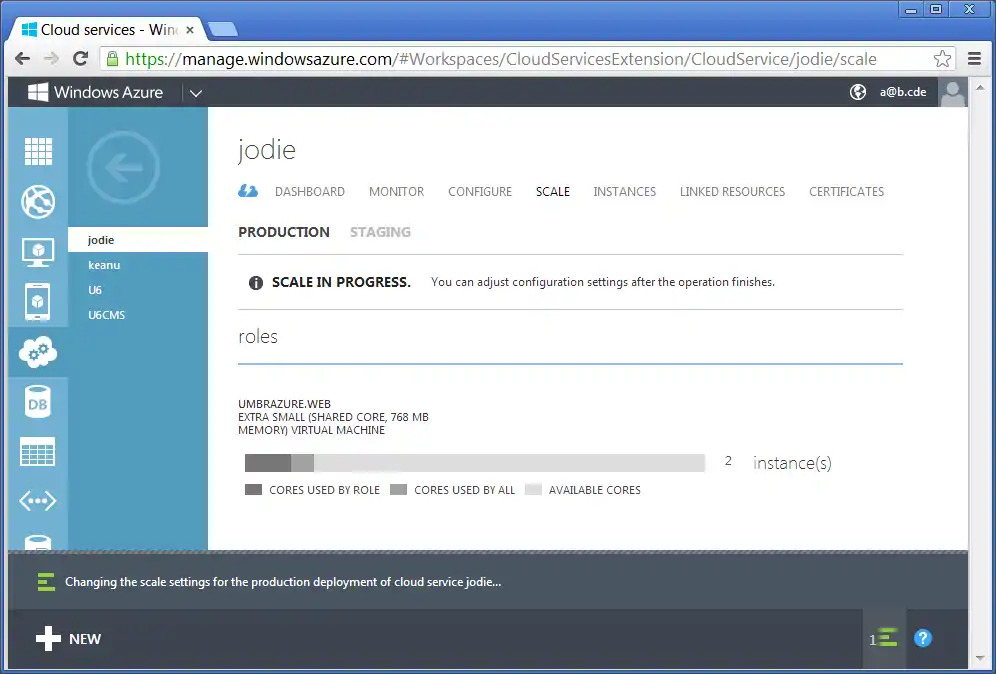Select the Cloud services browser tab
This screenshot has width=996, height=674.
point(108,30)
